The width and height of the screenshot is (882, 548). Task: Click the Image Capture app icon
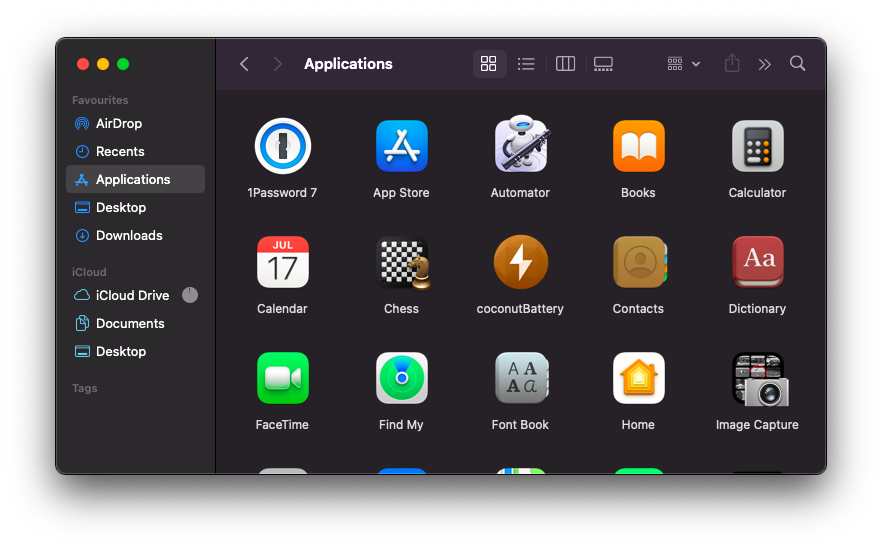[760, 379]
